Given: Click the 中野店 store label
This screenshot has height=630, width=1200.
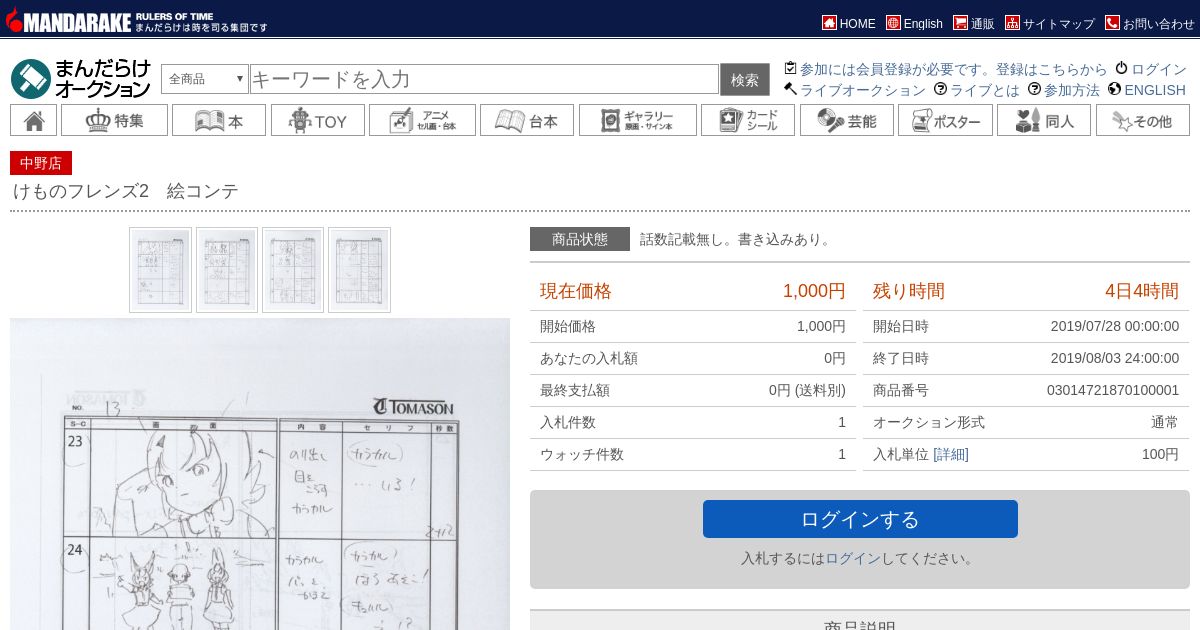Looking at the screenshot, I should pos(41,163).
